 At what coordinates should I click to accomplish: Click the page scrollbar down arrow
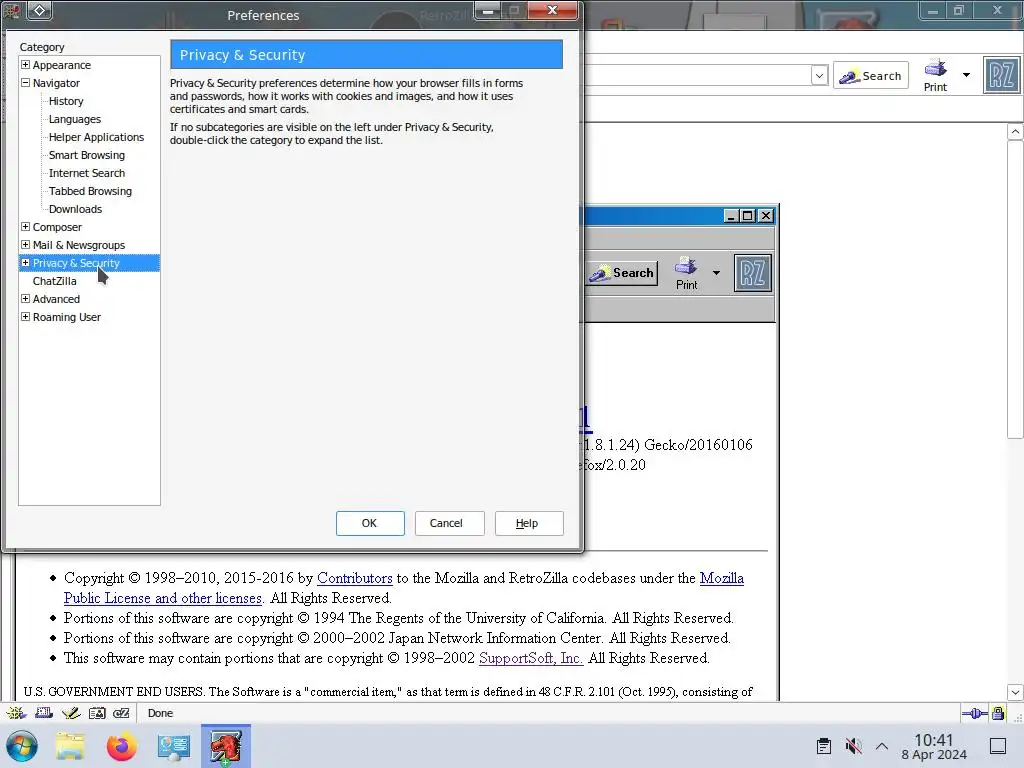coord(1015,692)
